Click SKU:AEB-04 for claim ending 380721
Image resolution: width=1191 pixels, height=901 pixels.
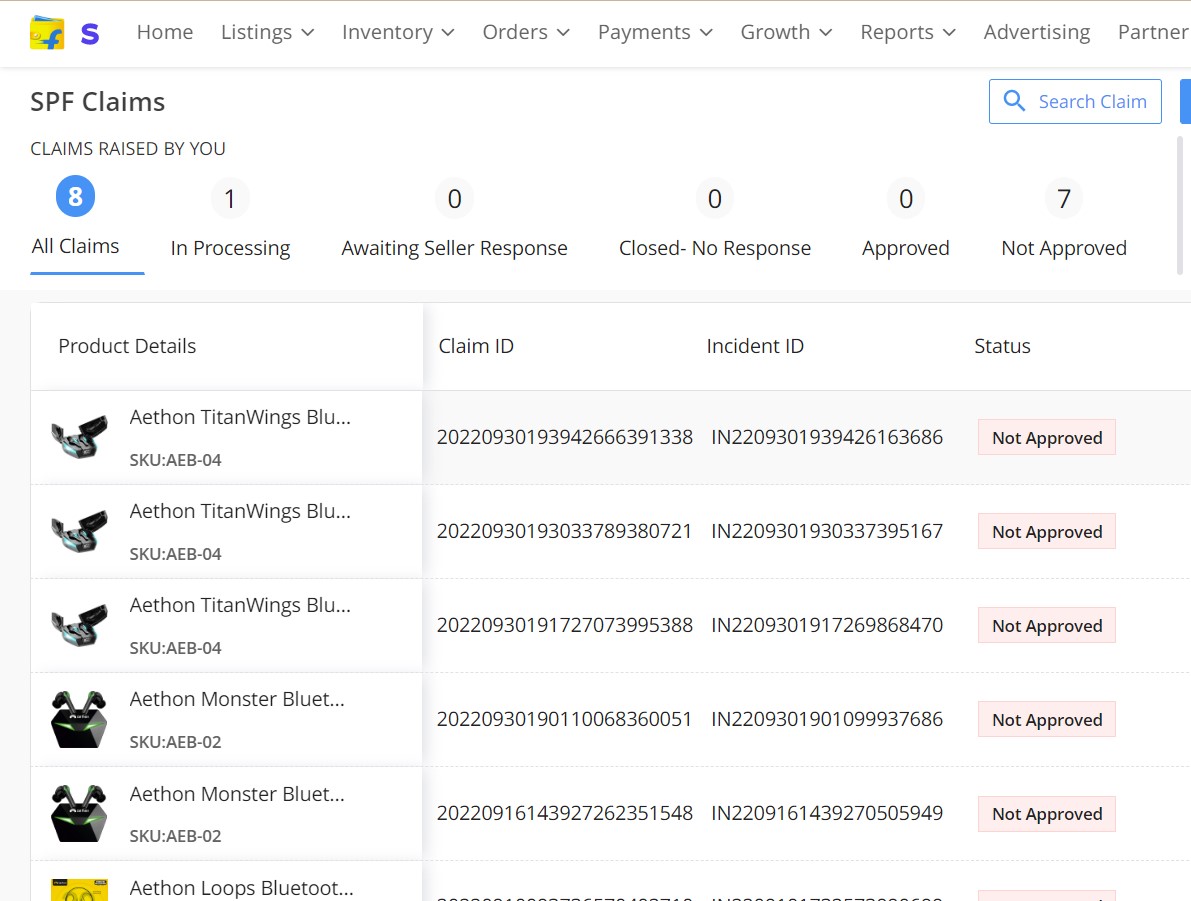[x=175, y=554]
